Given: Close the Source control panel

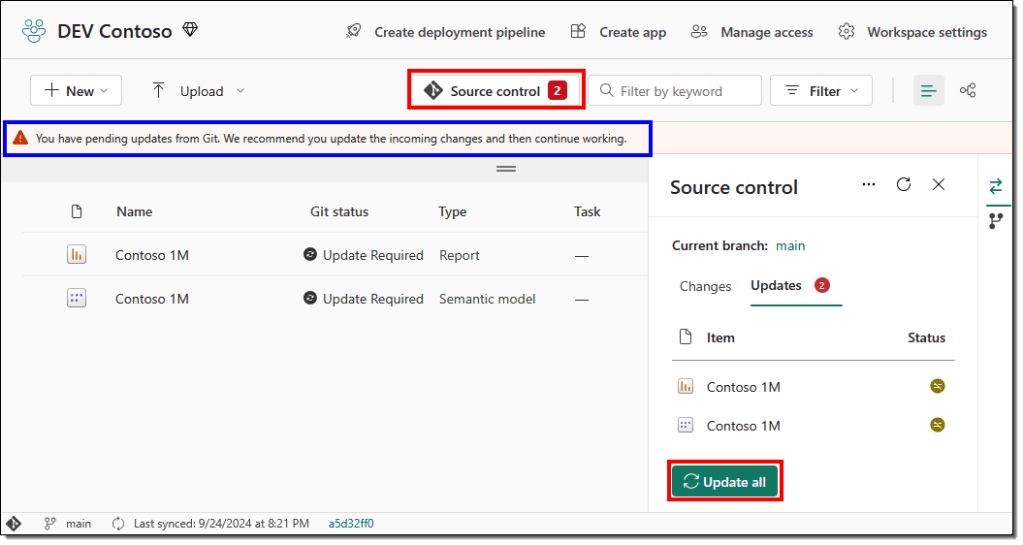Looking at the screenshot, I should click(938, 184).
